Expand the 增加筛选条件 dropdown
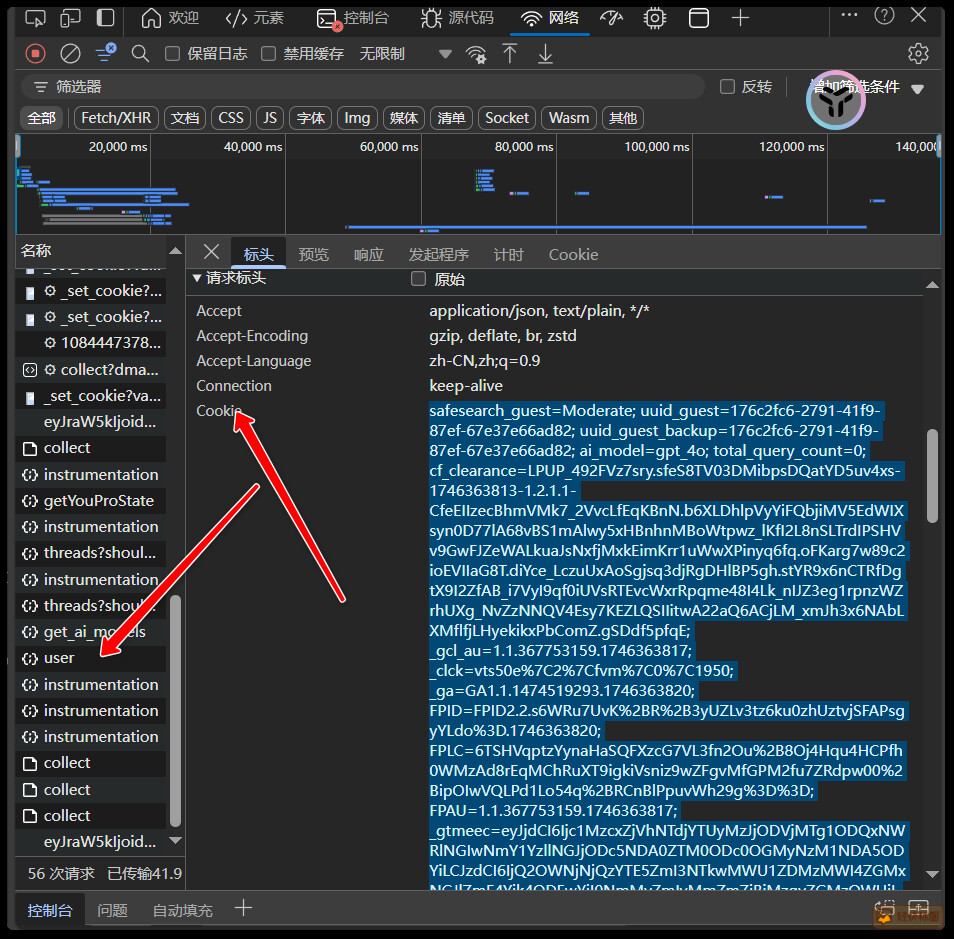 pos(916,88)
